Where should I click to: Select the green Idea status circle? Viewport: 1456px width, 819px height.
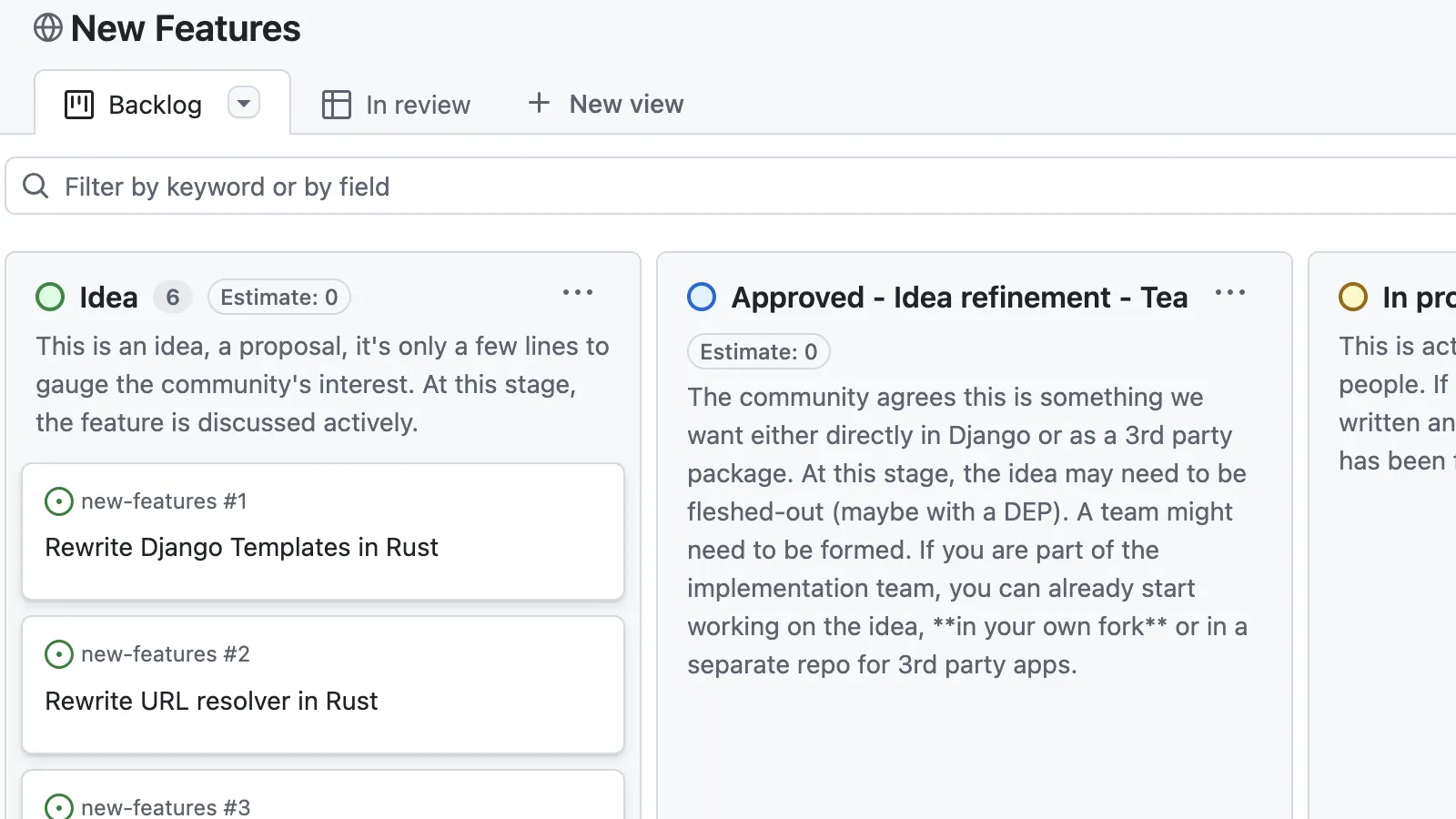click(x=50, y=296)
